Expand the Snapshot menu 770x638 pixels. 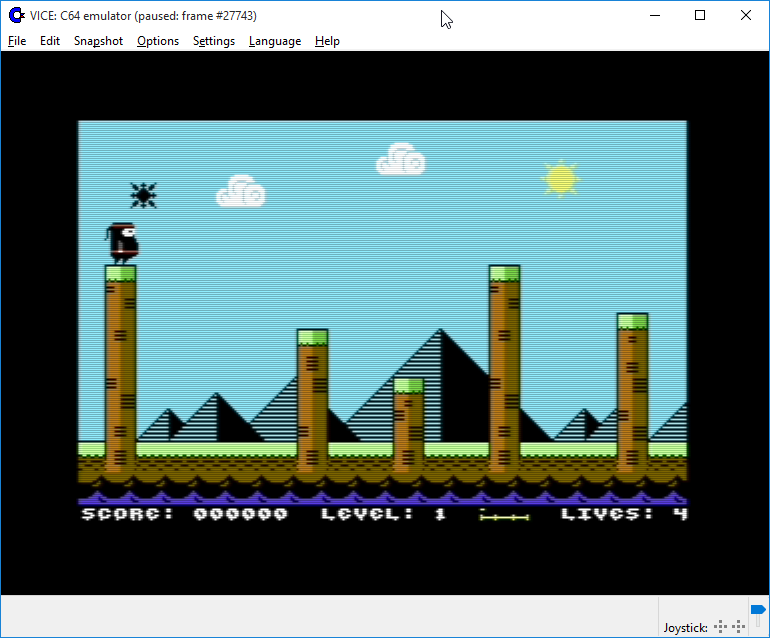tap(98, 41)
